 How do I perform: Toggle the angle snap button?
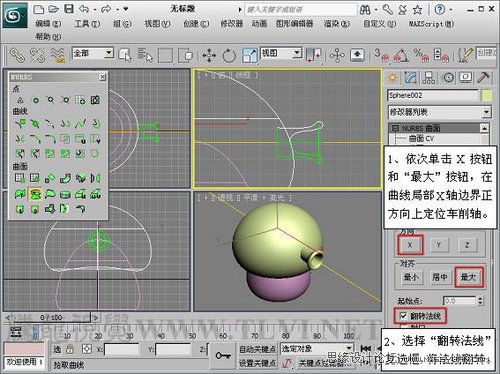401,55
